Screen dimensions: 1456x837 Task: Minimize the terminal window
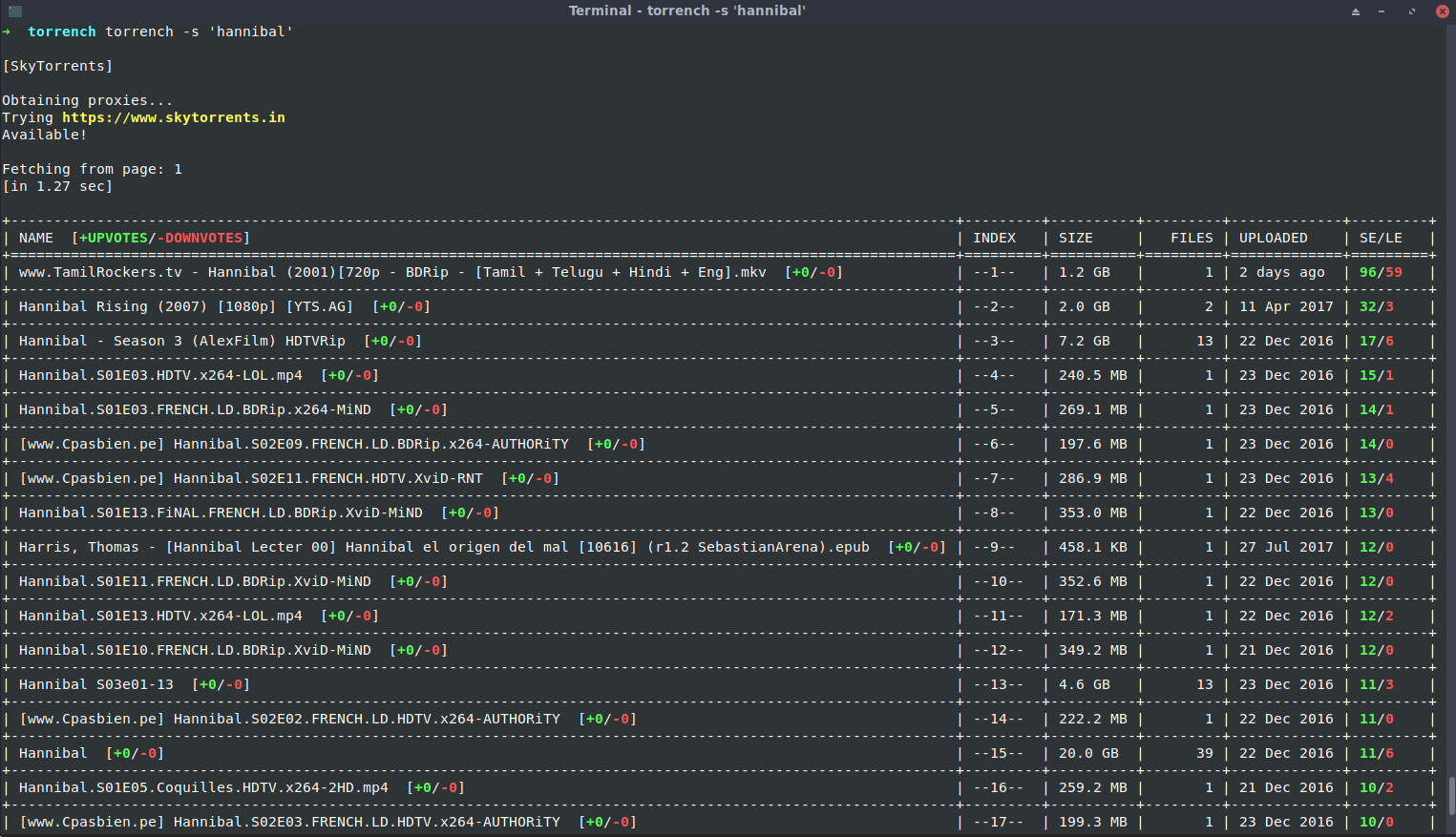pyautogui.click(x=1382, y=11)
